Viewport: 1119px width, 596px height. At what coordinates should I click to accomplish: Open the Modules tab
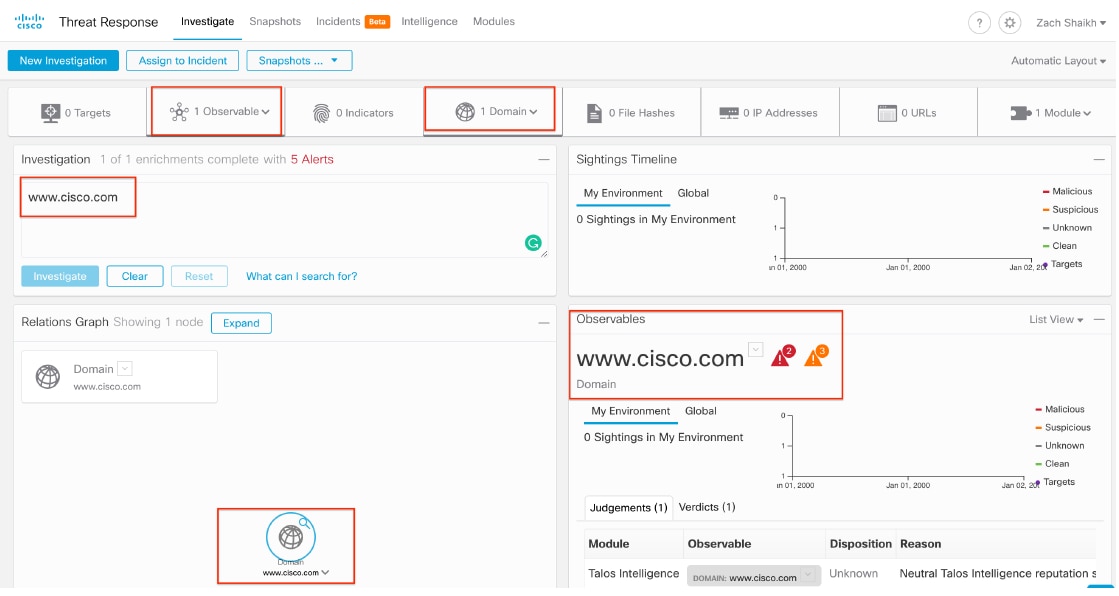coord(494,21)
